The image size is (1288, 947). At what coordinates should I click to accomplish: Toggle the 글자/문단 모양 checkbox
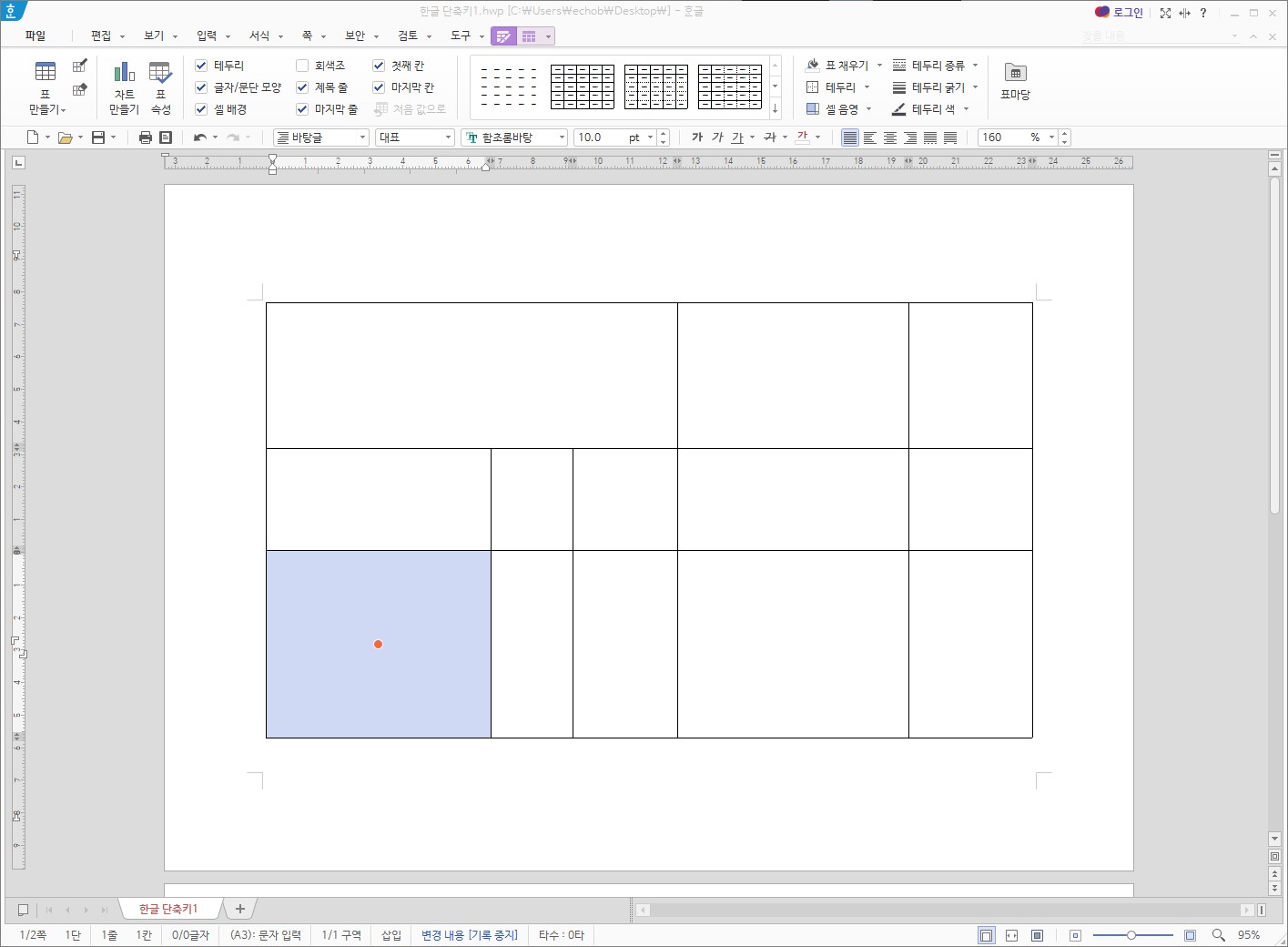202,87
